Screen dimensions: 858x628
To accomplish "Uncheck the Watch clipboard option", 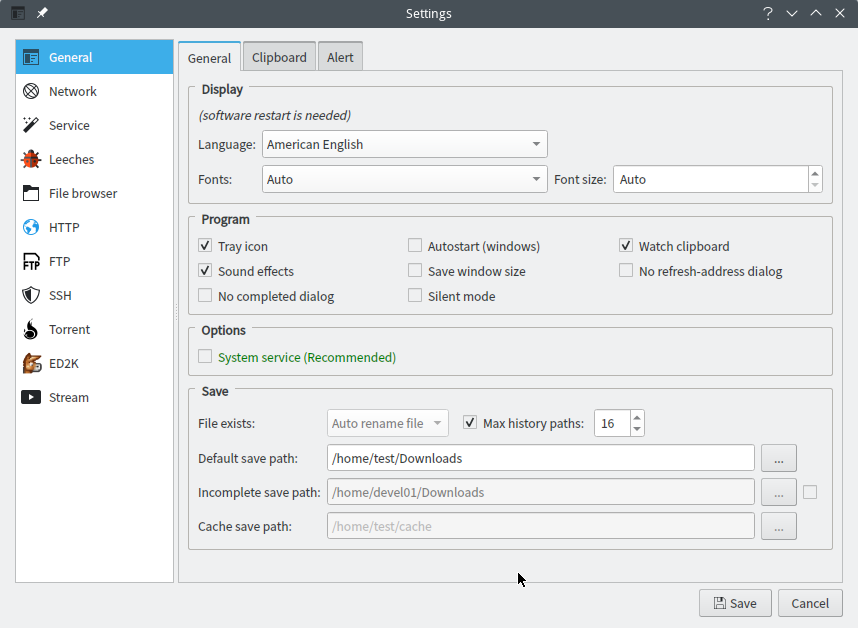I will click(626, 246).
